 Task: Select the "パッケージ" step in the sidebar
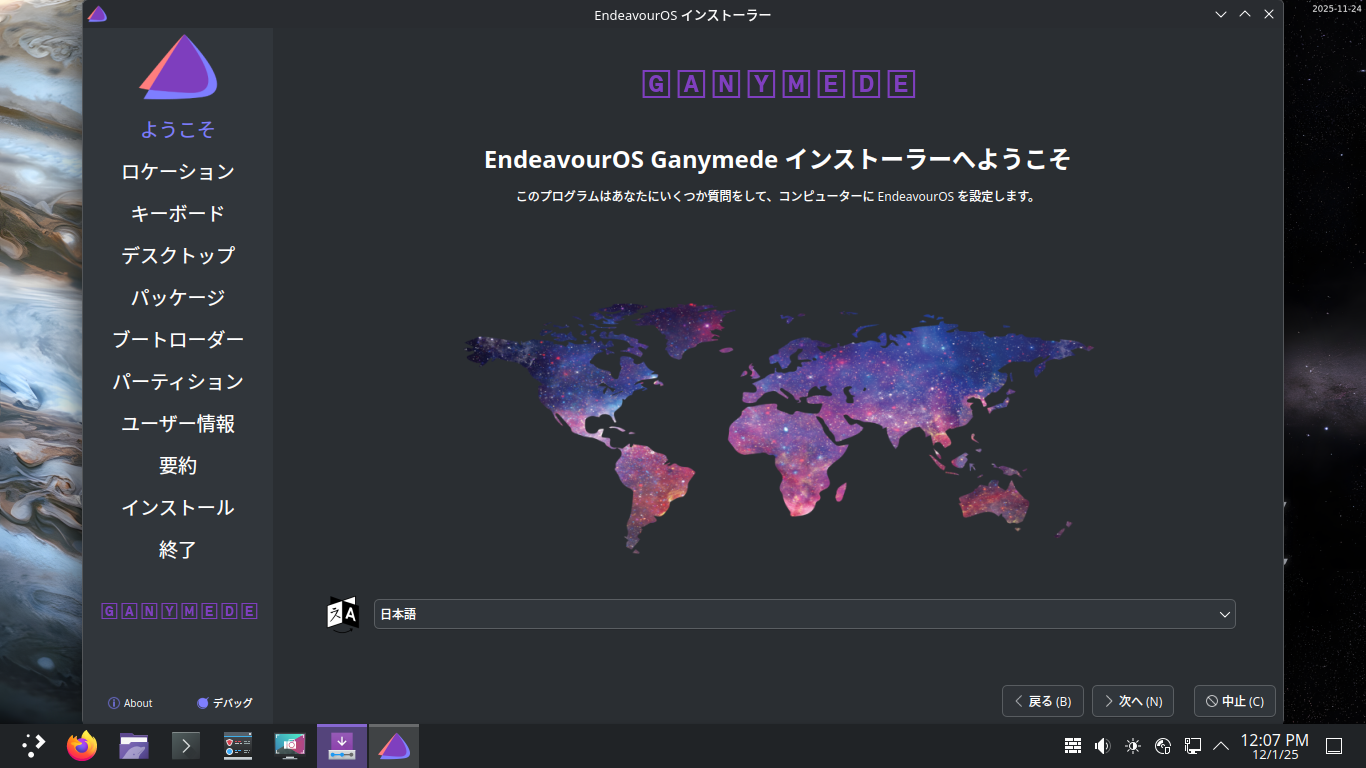178,298
